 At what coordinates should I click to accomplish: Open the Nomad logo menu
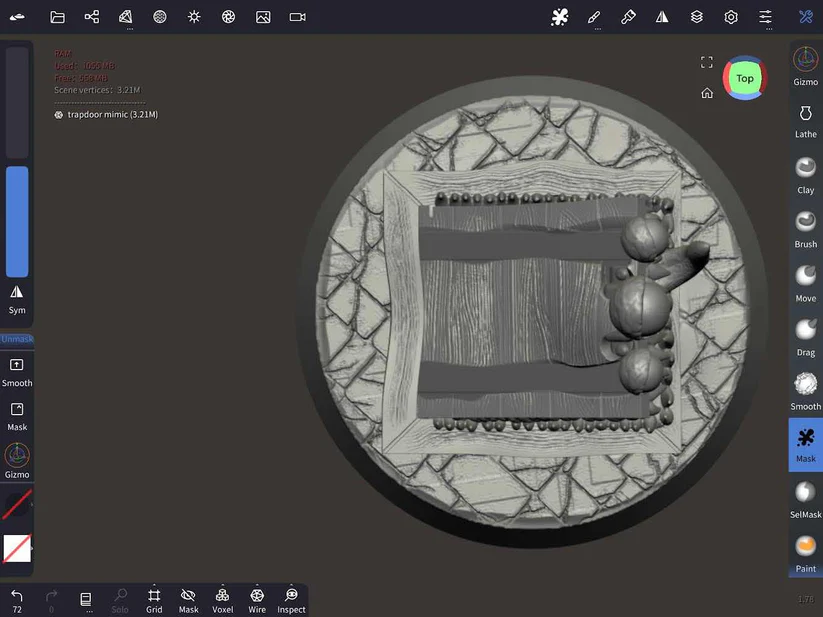tap(17, 17)
